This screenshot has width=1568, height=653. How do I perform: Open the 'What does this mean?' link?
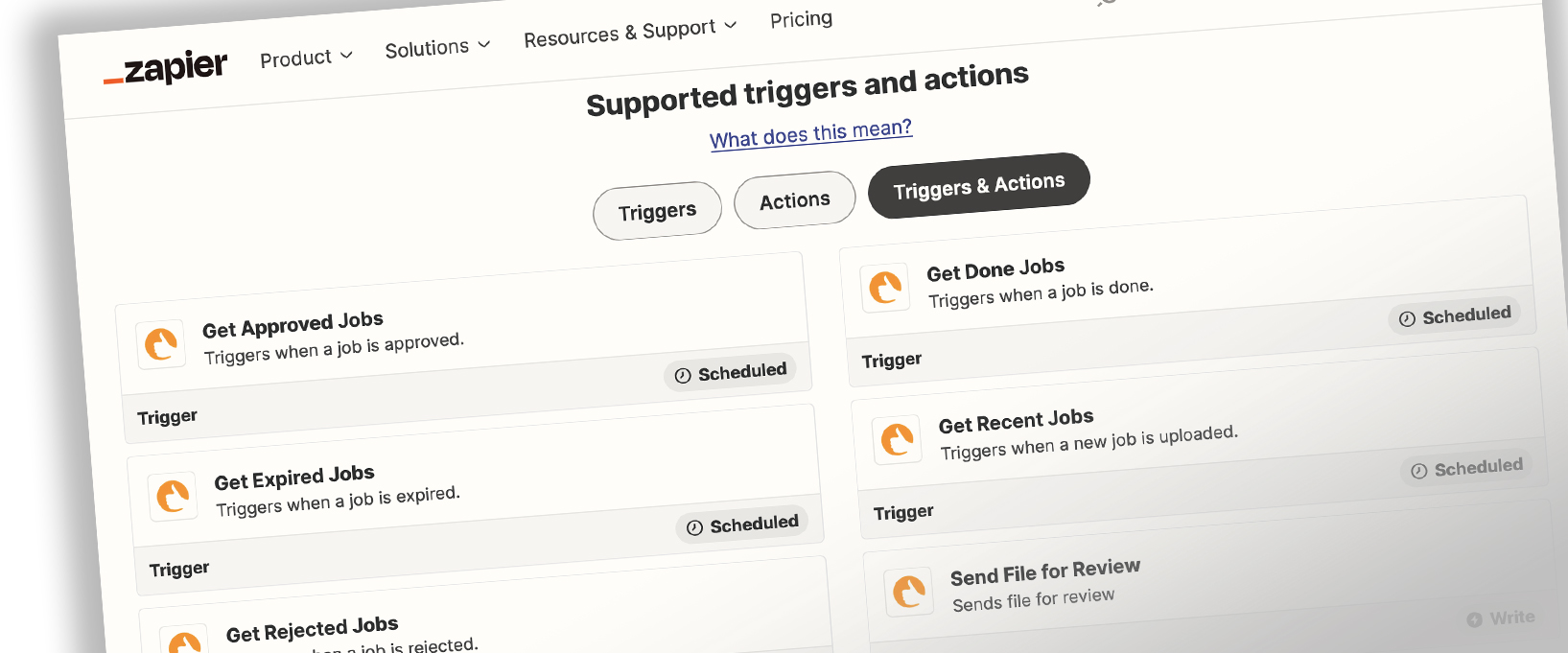click(811, 134)
